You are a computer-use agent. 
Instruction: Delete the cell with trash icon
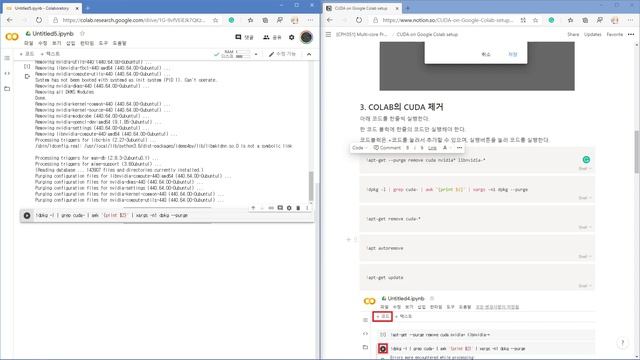point(298,208)
